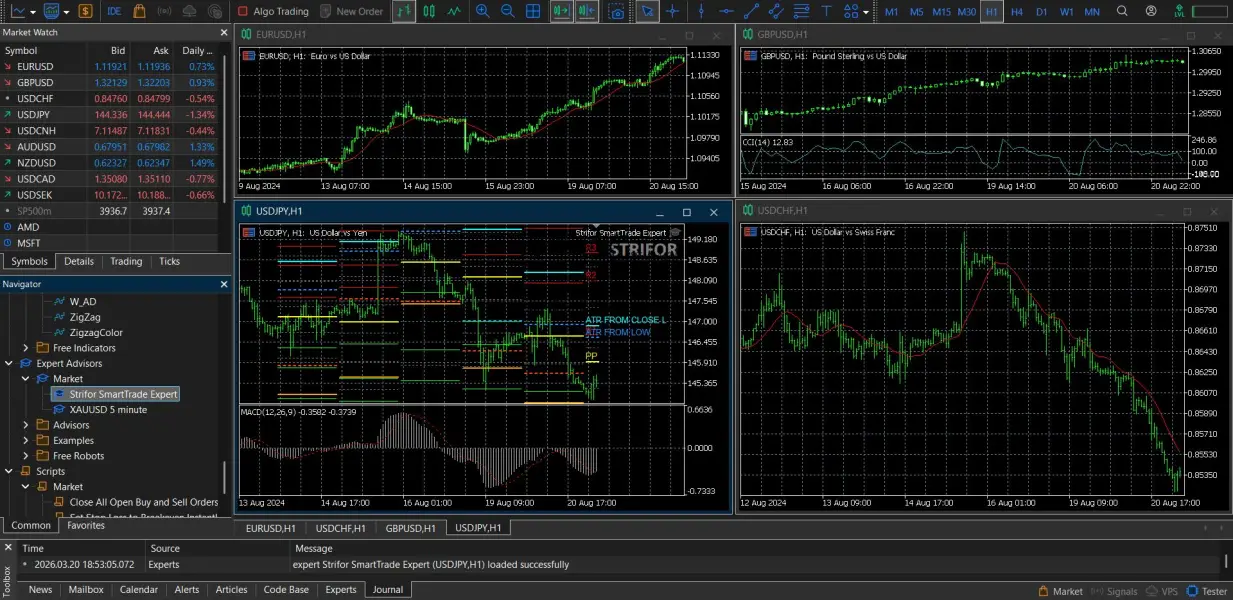Click the tile windows grid icon

point(533,12)
